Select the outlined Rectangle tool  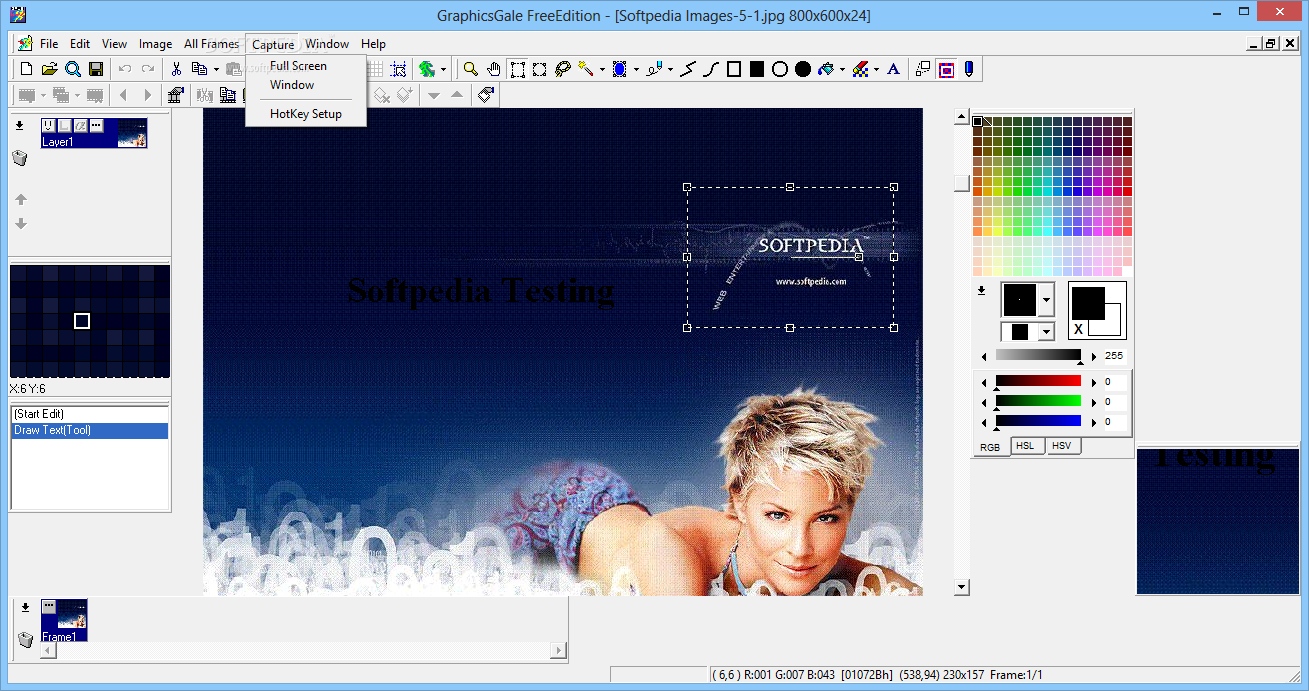(734, 69)
